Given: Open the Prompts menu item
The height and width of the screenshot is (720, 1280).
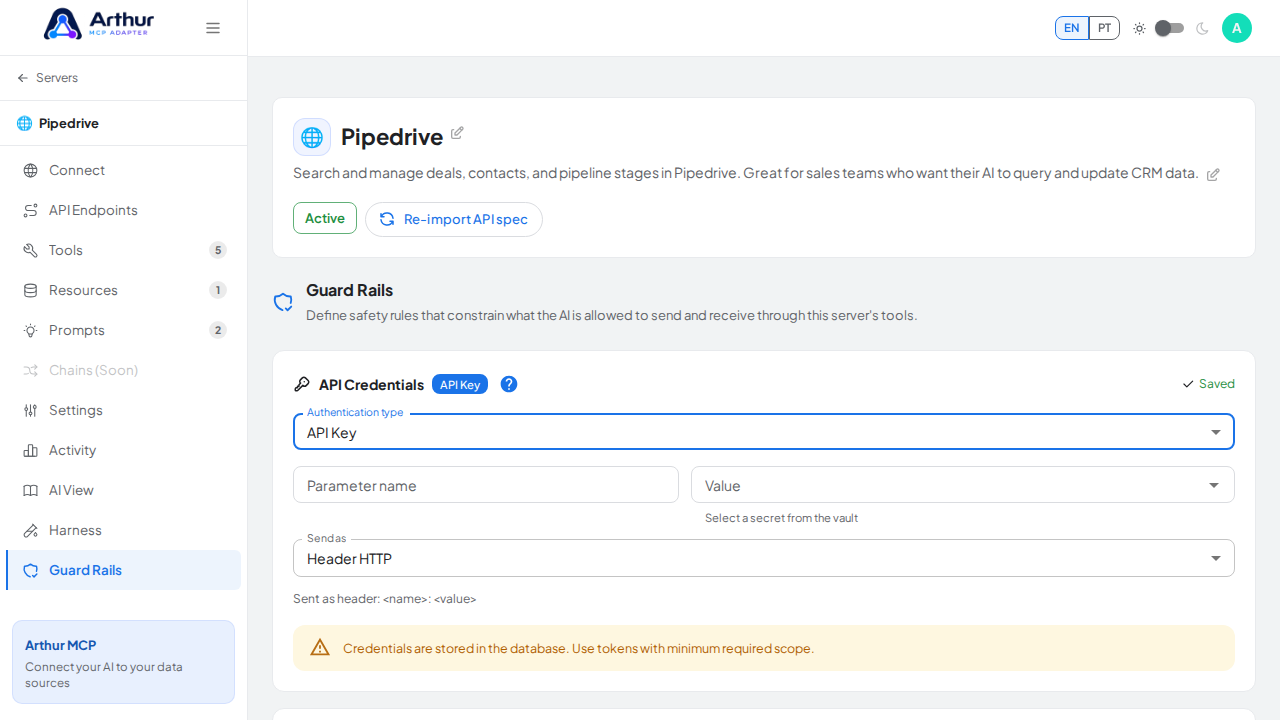Looking at the screenshot, I should point(124,330).
